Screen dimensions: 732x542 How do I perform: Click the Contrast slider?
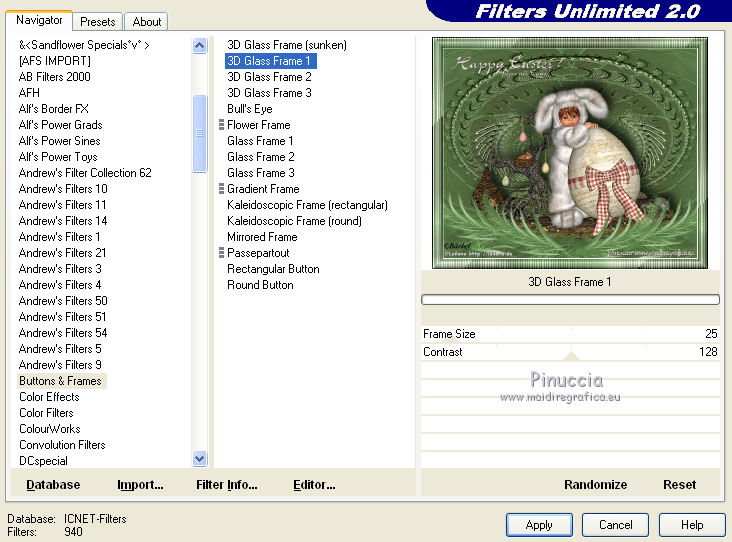coord(570,352)
